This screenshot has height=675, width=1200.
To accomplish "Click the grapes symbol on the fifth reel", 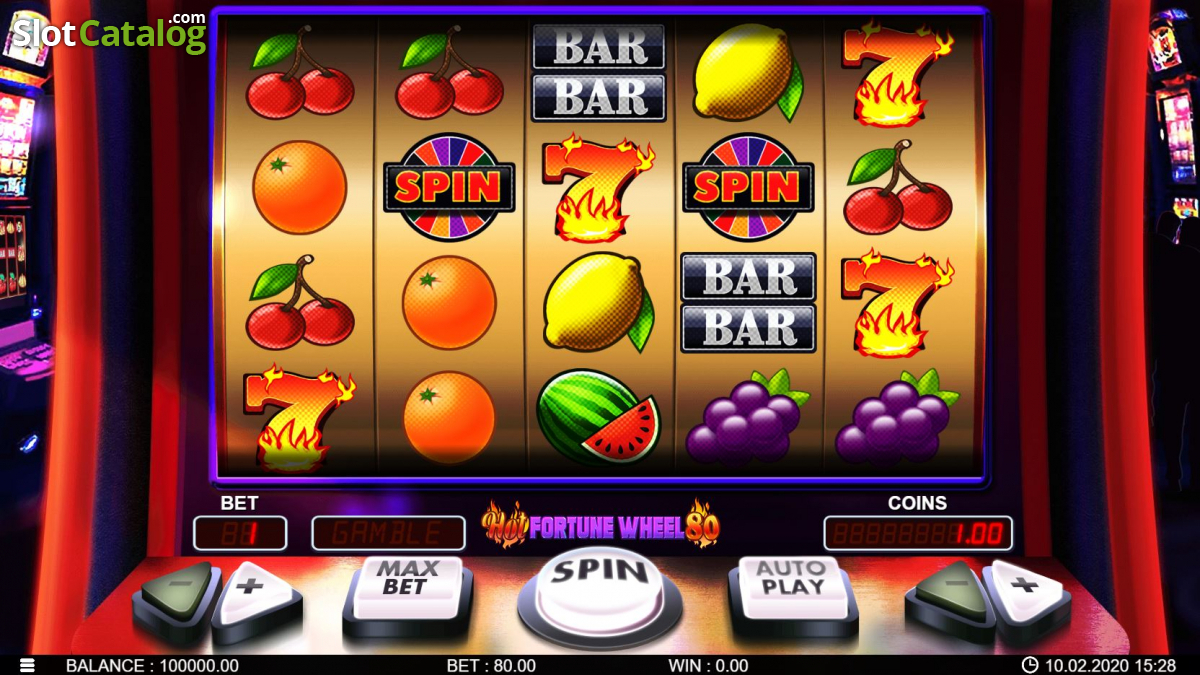I will [x=896, y=416].
